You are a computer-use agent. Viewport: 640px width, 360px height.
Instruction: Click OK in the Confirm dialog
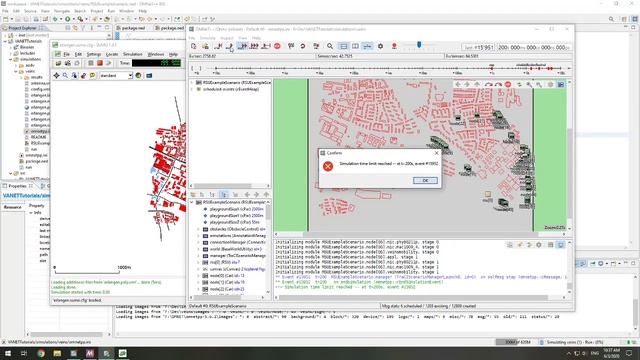coord(425,180)
